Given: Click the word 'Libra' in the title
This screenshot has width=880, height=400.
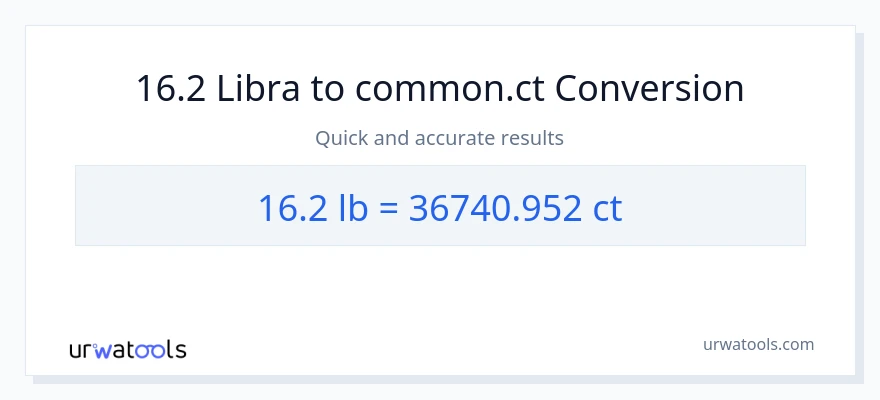Looking at the screenshot, I should (244, 89).
